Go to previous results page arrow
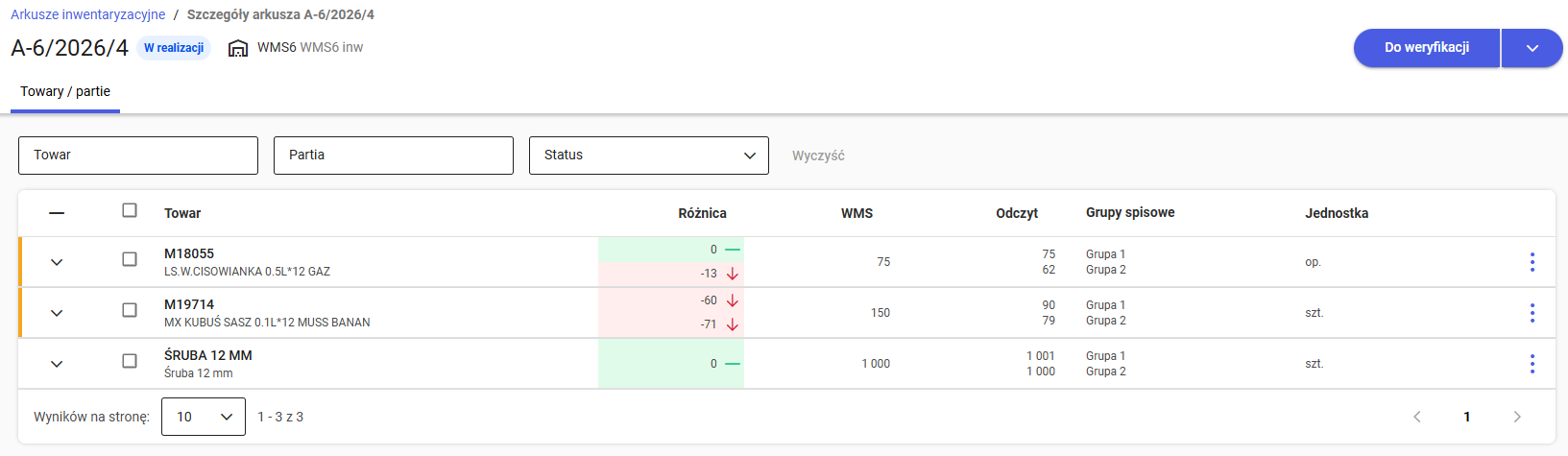 point(1417,417)
